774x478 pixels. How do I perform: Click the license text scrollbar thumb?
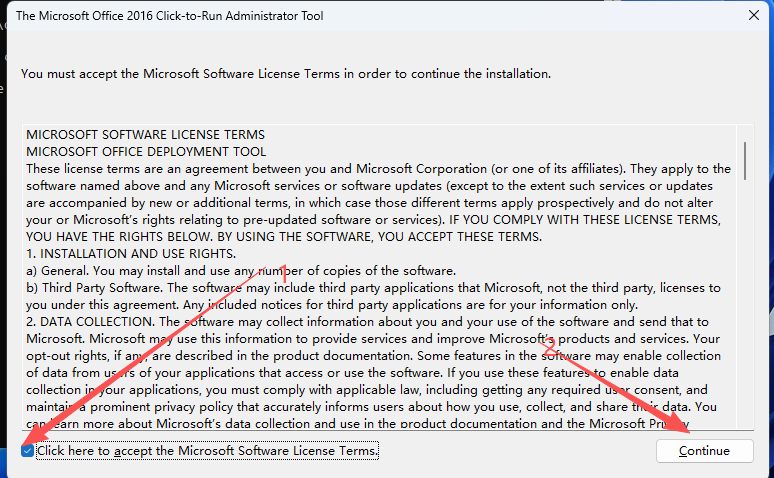click(x=745, y=158)
